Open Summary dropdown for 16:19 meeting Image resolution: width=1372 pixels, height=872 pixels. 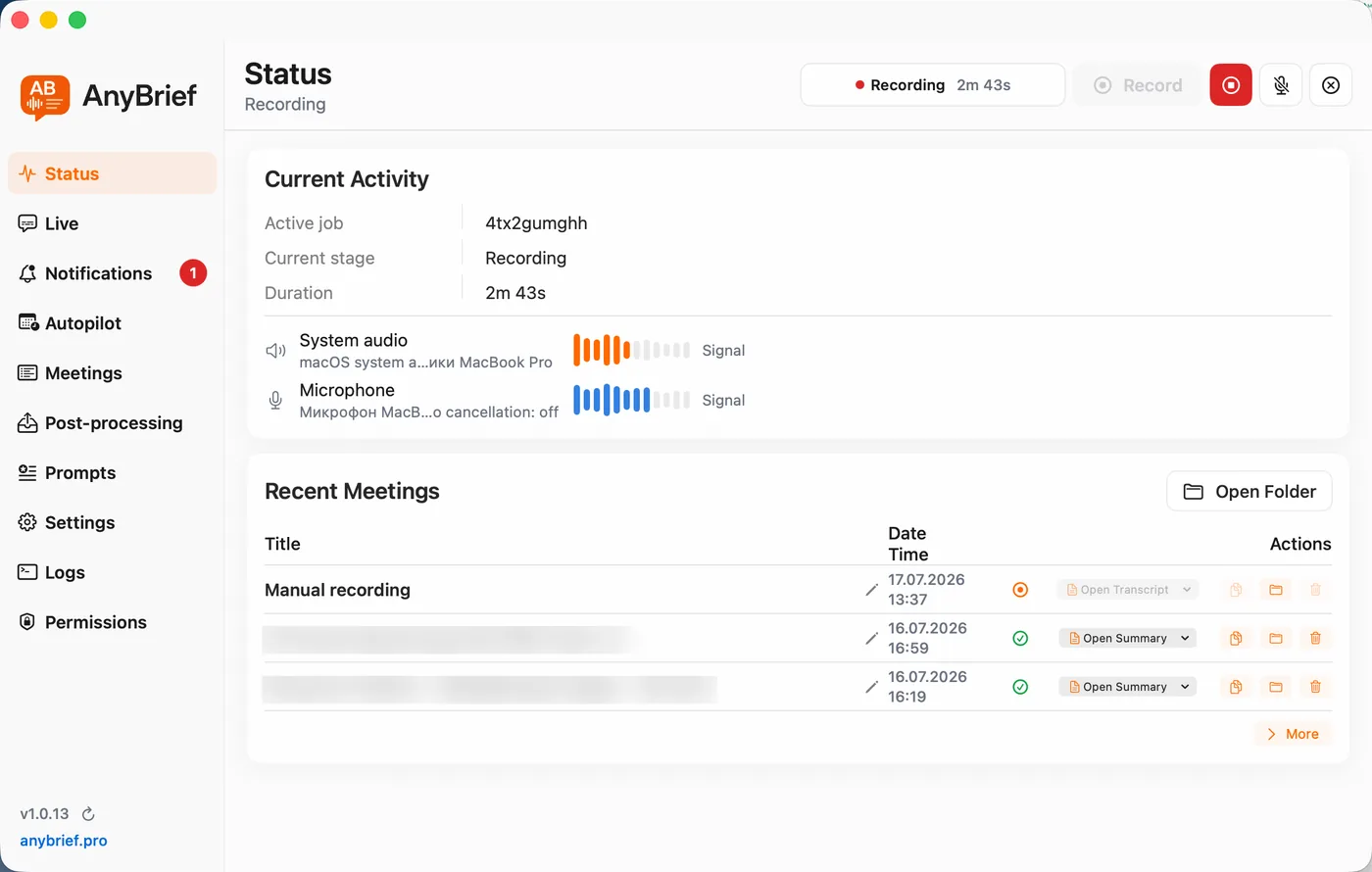1128,687
